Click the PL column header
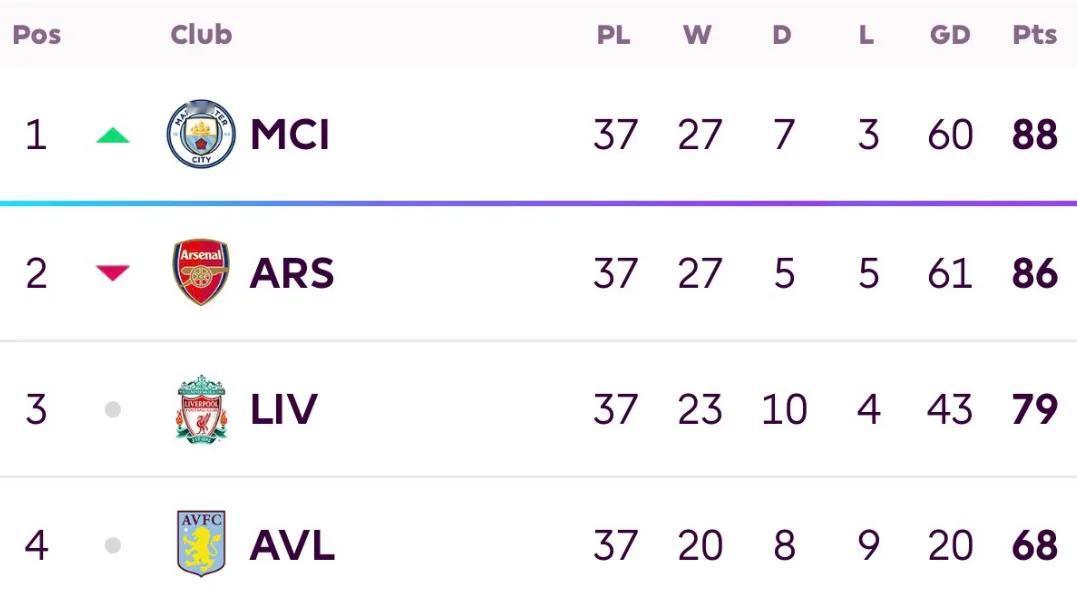The image size is (1077, 606). point(613,34)
